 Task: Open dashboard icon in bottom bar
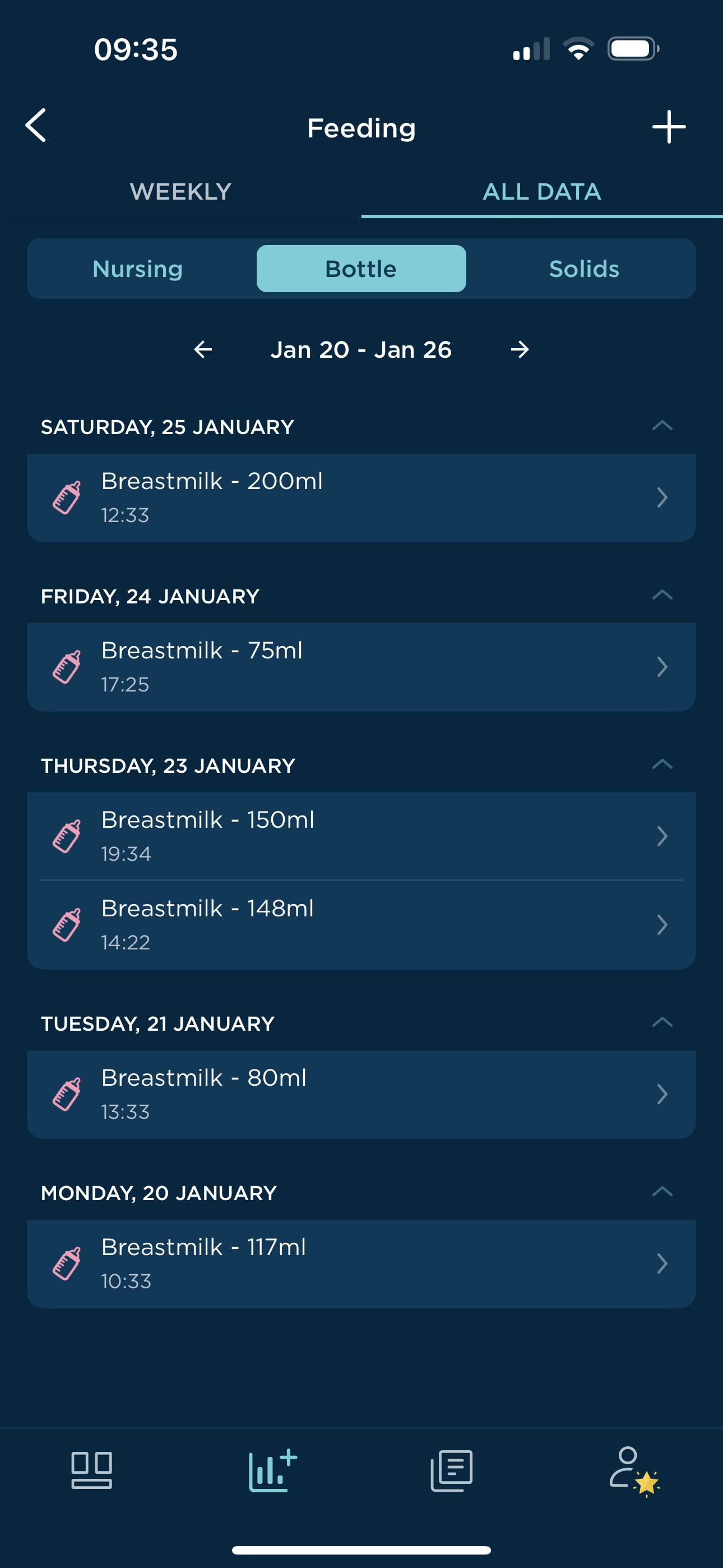(x=91, y=1470)
